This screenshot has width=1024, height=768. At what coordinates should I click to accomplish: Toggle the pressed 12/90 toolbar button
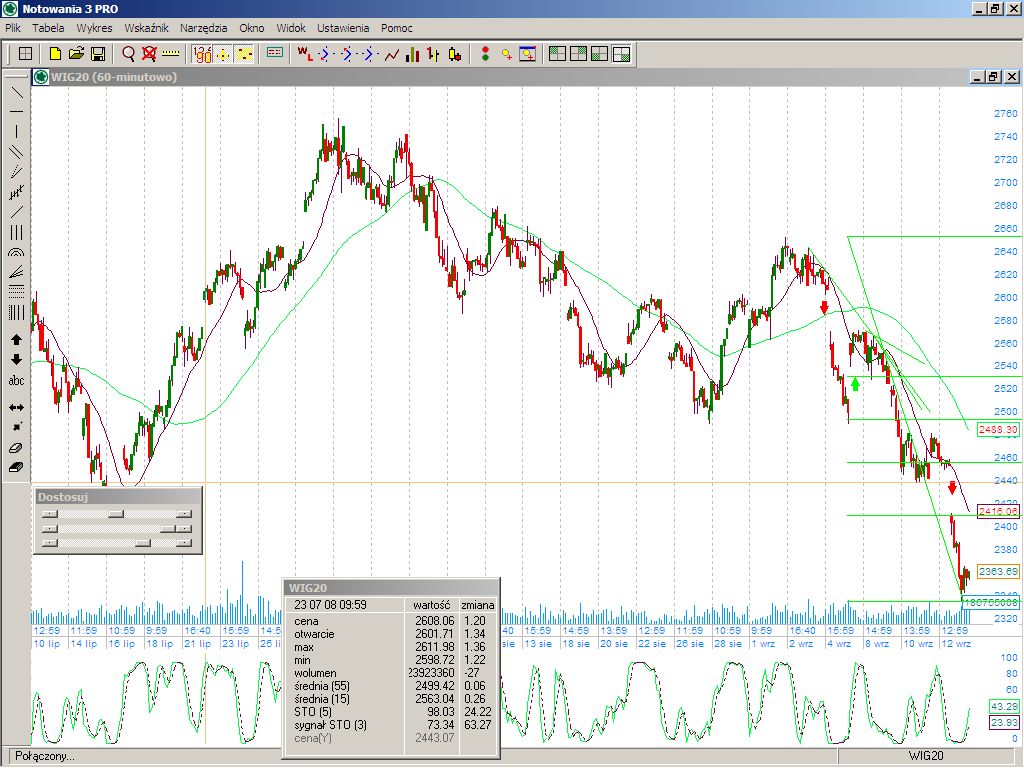(202, 54)
